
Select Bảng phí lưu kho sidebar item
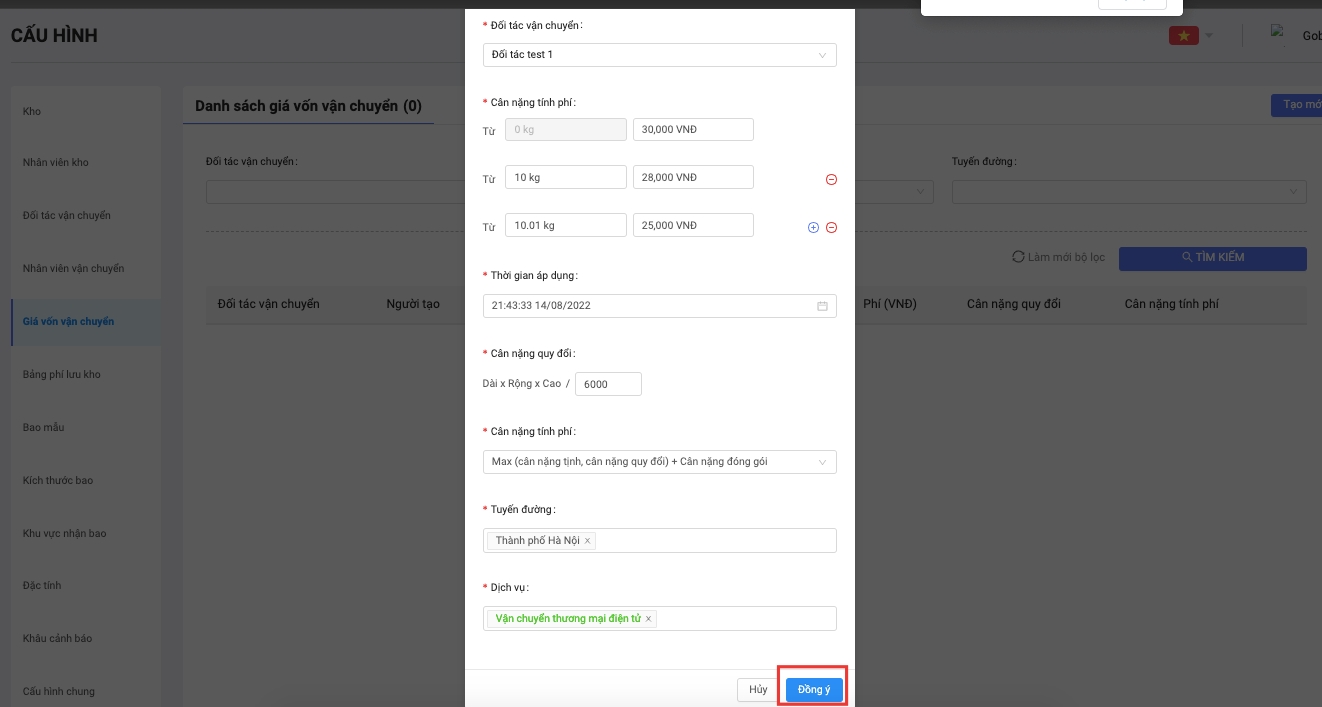(x=62, y=375)
